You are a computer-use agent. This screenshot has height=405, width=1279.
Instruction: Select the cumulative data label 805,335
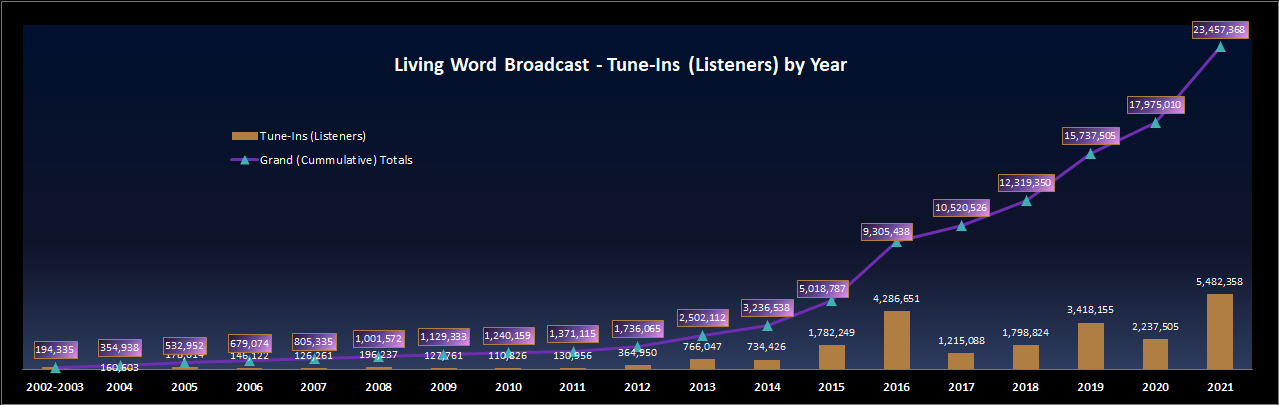314,341
